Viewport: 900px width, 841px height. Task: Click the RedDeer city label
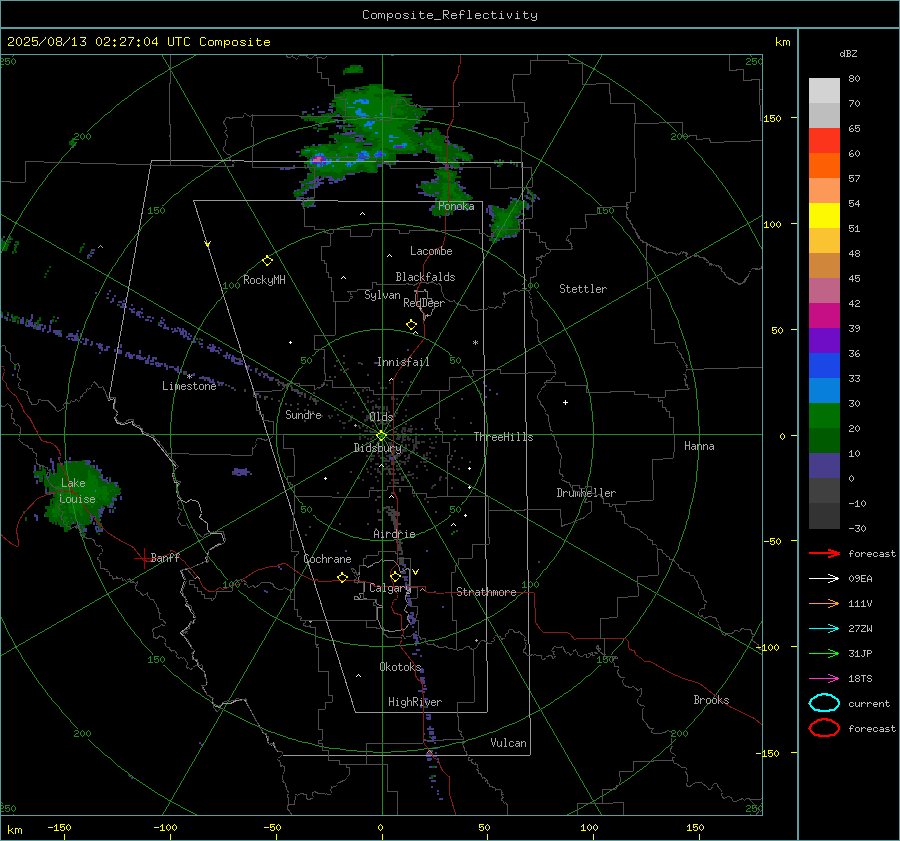click(424, 303)
